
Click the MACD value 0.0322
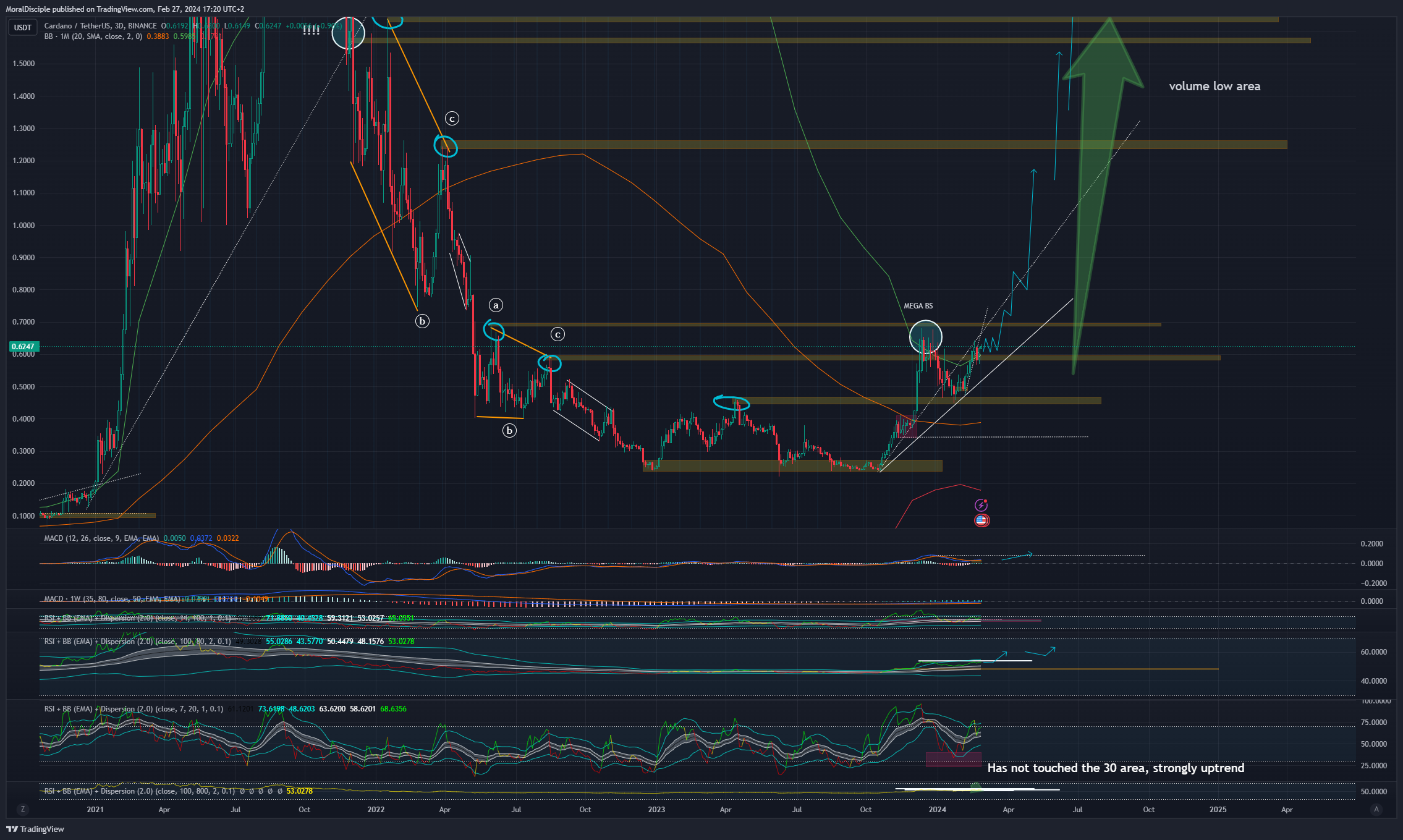click(x=227, y=538)
